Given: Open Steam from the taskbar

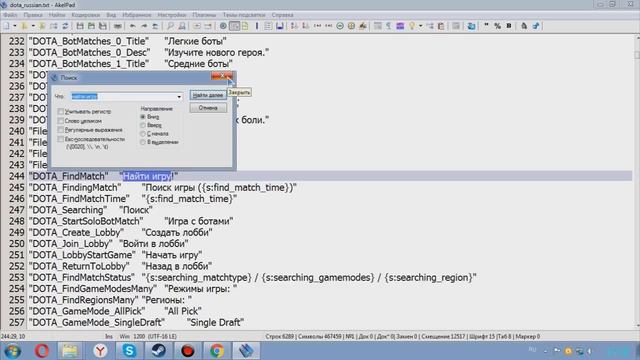Looking at the screenshot, I should click(x=158, y=350).
